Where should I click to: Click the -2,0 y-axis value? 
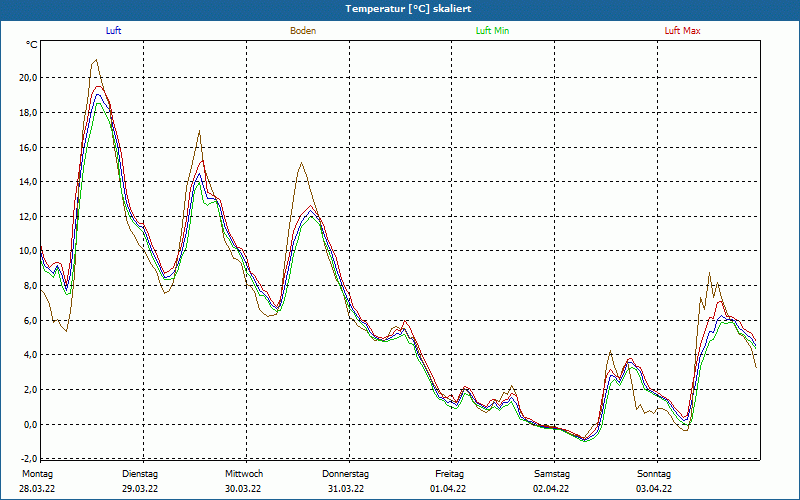point(29,458)
